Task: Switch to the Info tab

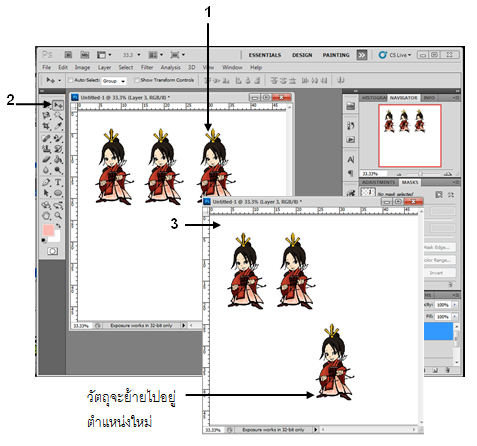Action: click(x=429, y=98)
